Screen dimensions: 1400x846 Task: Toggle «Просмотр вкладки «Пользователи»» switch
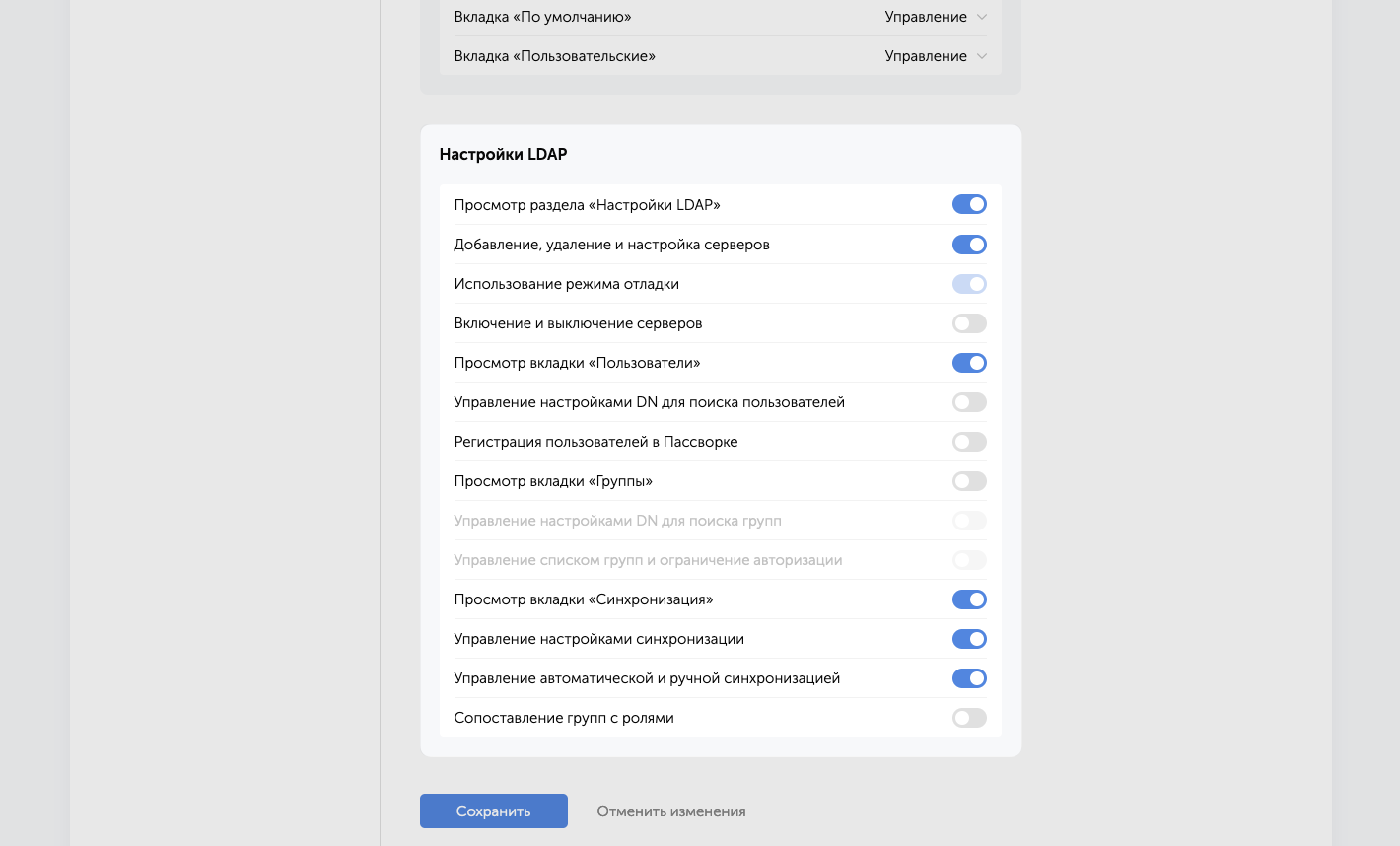click(969, 362)
